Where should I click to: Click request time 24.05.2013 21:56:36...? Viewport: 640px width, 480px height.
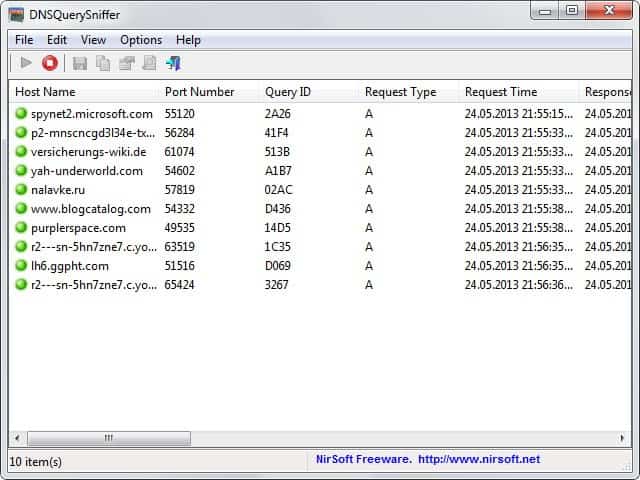click(519, 285)
